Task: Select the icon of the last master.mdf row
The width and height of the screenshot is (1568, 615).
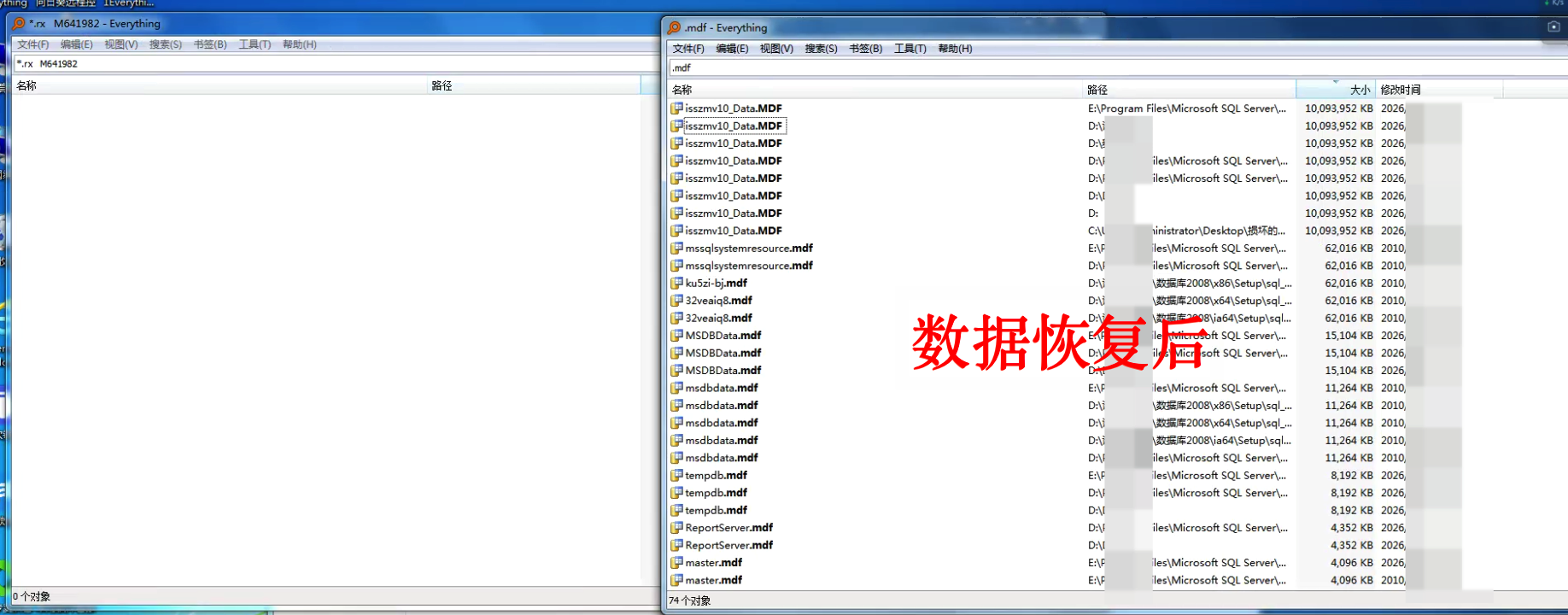Action: click(x=676, y=580)
